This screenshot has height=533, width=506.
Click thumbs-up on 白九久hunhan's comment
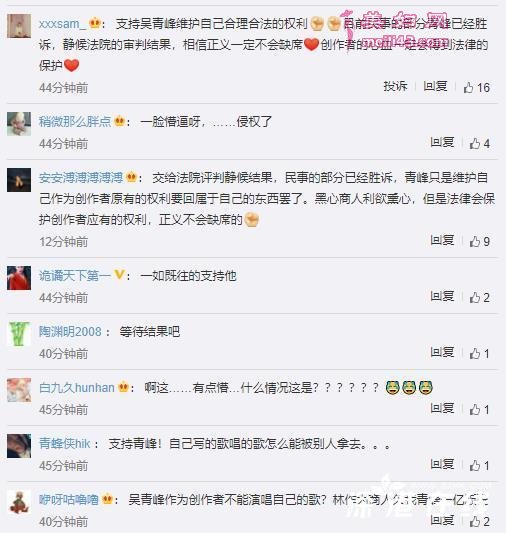[x=480, y=410]
